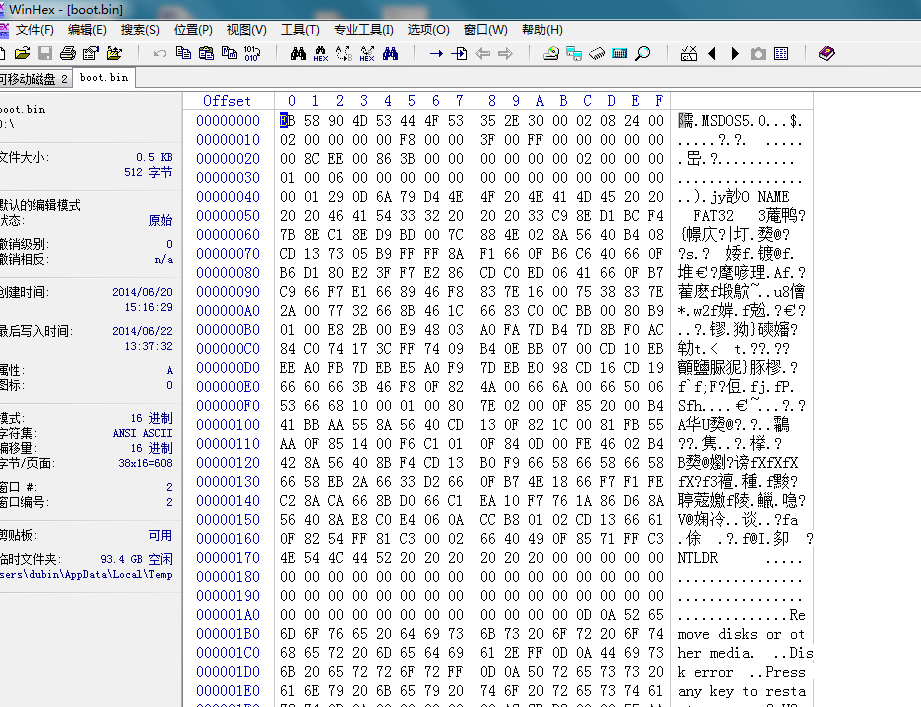Click the Replace Hex Values icon

(x=367, y=53)
